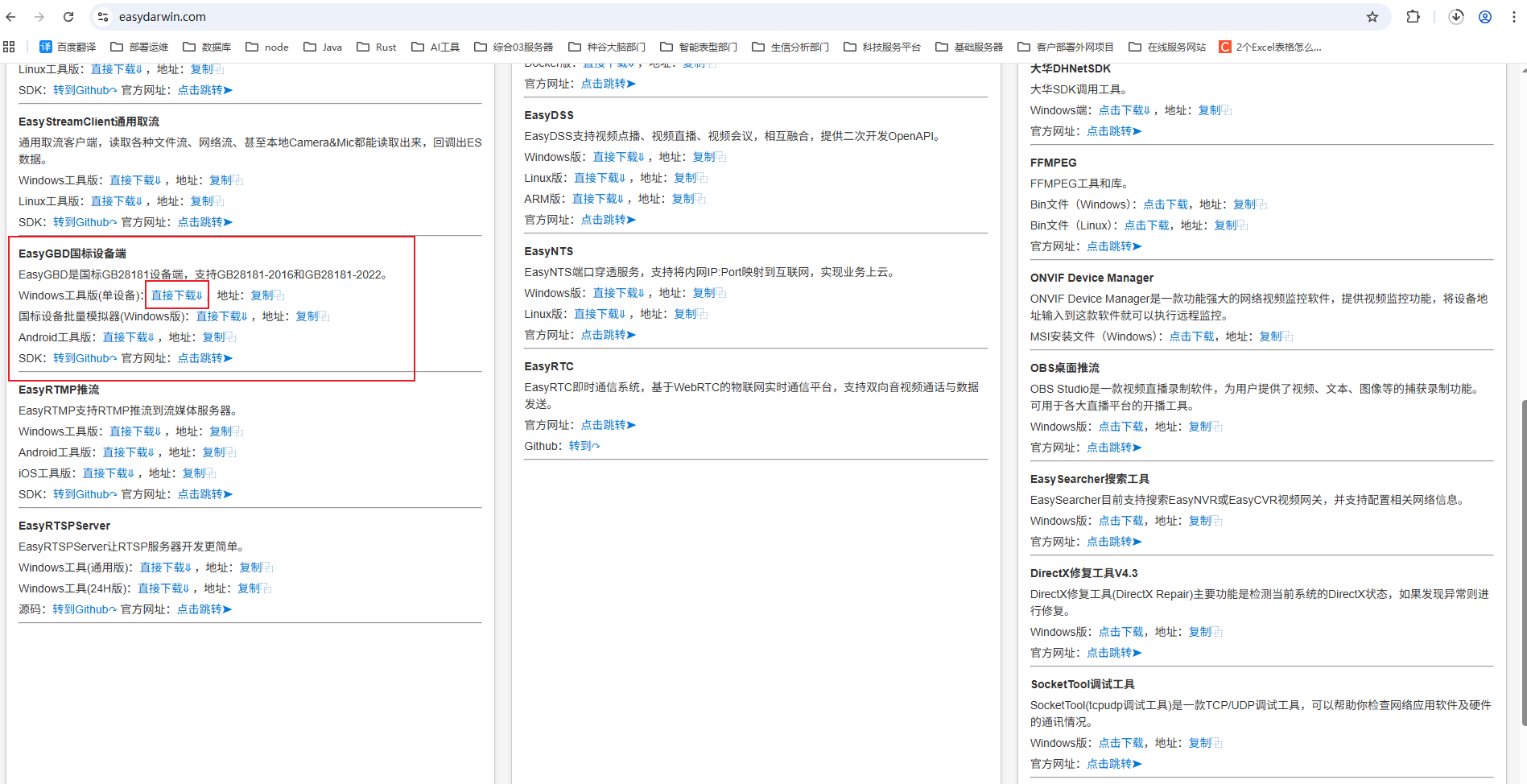Expand the 综合03服务器 bookmark folder
The image size is (1527, 784).
[x=514, y=47]
